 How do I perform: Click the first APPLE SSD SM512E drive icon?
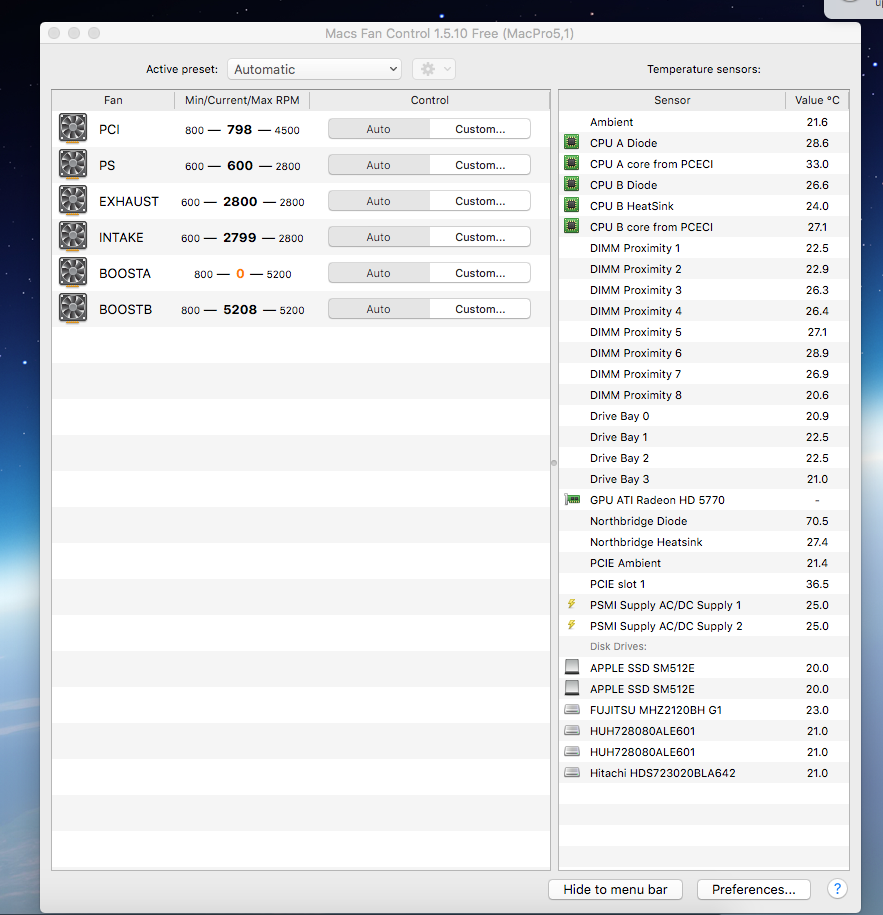572,667
